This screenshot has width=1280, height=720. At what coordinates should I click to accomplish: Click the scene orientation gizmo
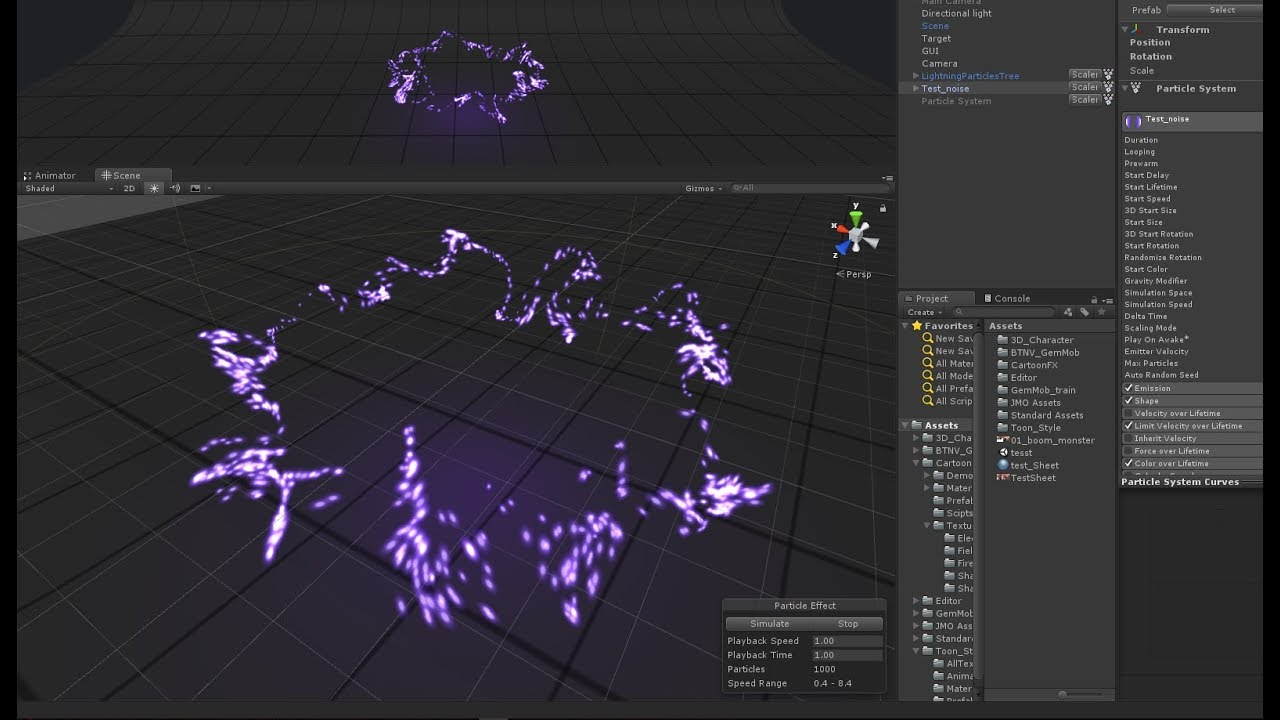point(855,234)
